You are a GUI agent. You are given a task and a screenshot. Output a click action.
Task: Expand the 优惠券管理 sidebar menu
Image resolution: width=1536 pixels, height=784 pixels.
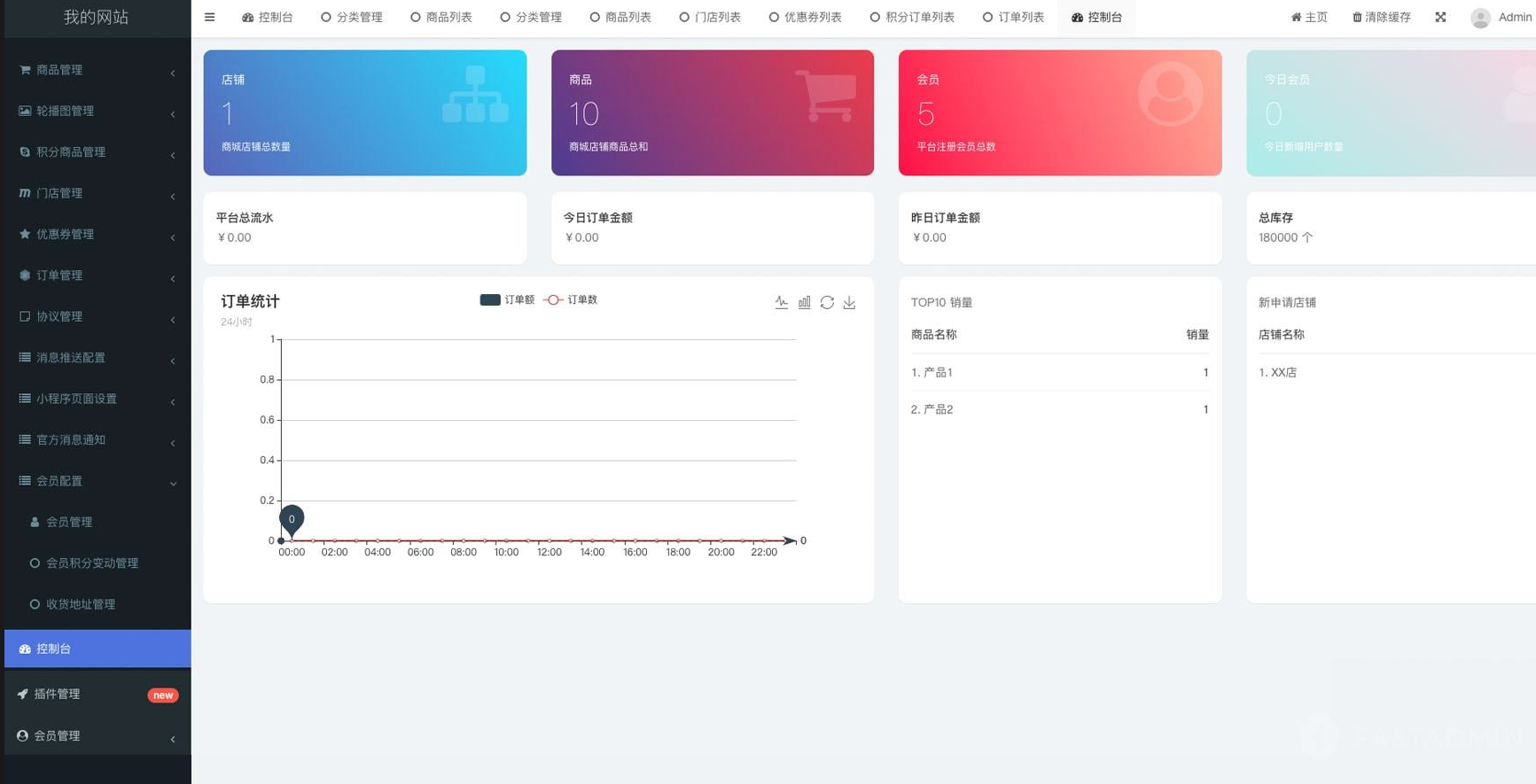96,235
